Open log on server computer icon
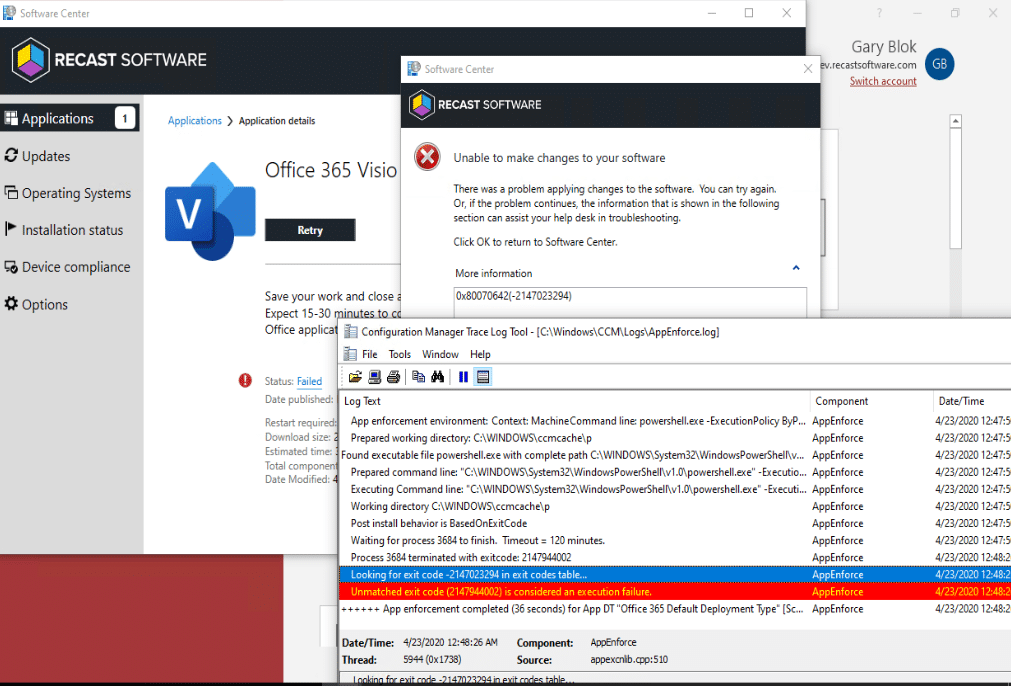The width and height of the screenshot is (1011, 686). [x=374, y=377]
